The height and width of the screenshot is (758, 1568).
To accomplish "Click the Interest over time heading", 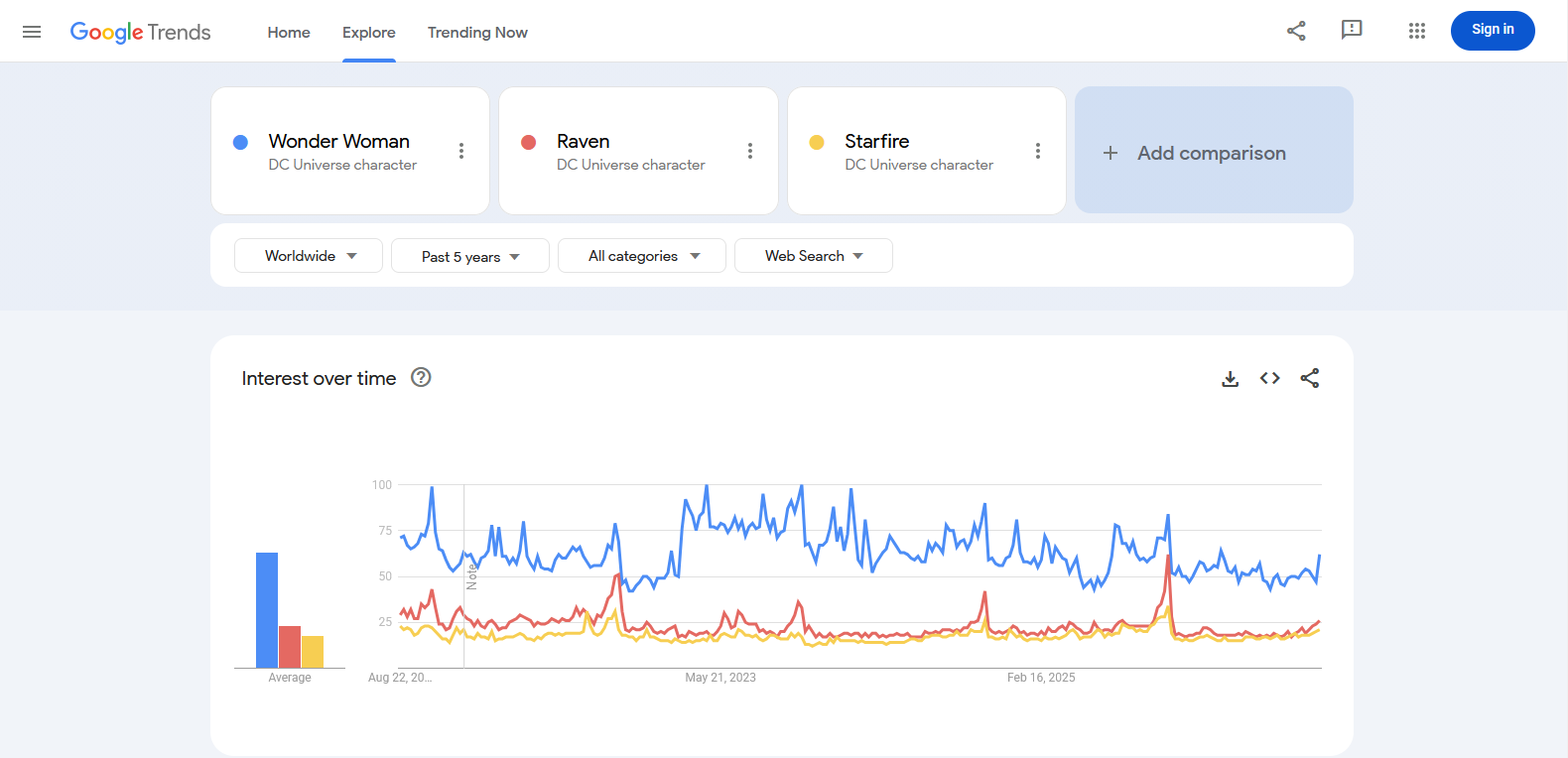I will click(319, 378).
